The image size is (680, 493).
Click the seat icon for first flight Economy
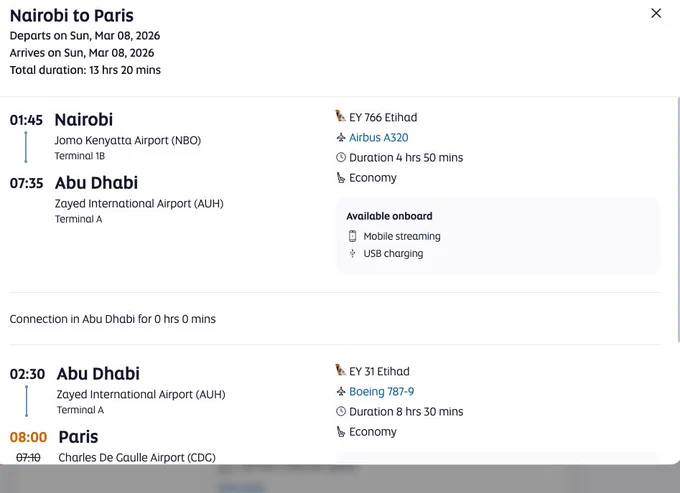(x=341, y=178)
